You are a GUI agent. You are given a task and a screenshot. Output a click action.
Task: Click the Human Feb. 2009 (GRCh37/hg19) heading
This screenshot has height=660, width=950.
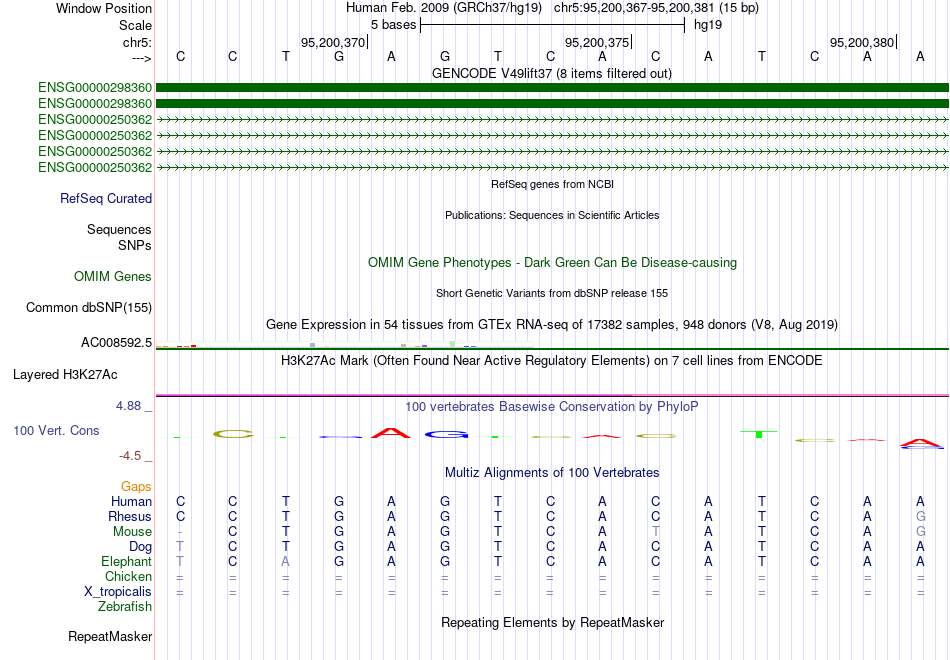click(443, 8)
